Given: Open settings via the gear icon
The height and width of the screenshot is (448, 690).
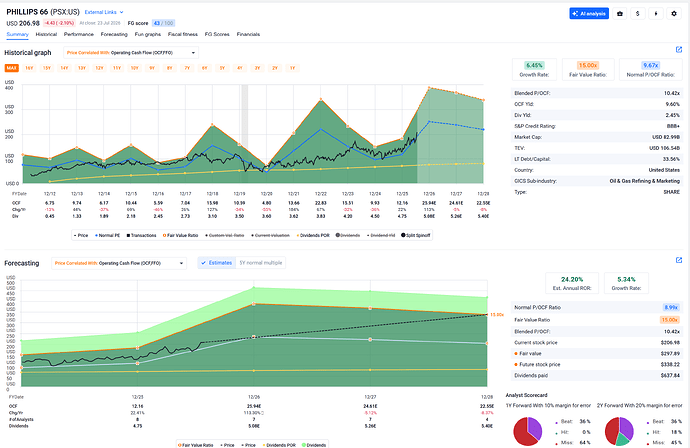Looking at the screenshot, I should [x=674, y=14].
